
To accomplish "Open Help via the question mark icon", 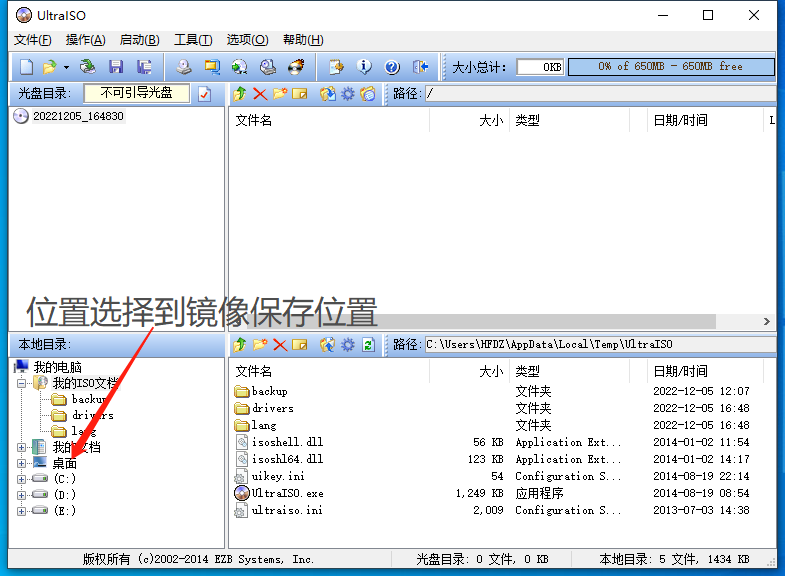I will pyautogui.click(x=392, y=67).
